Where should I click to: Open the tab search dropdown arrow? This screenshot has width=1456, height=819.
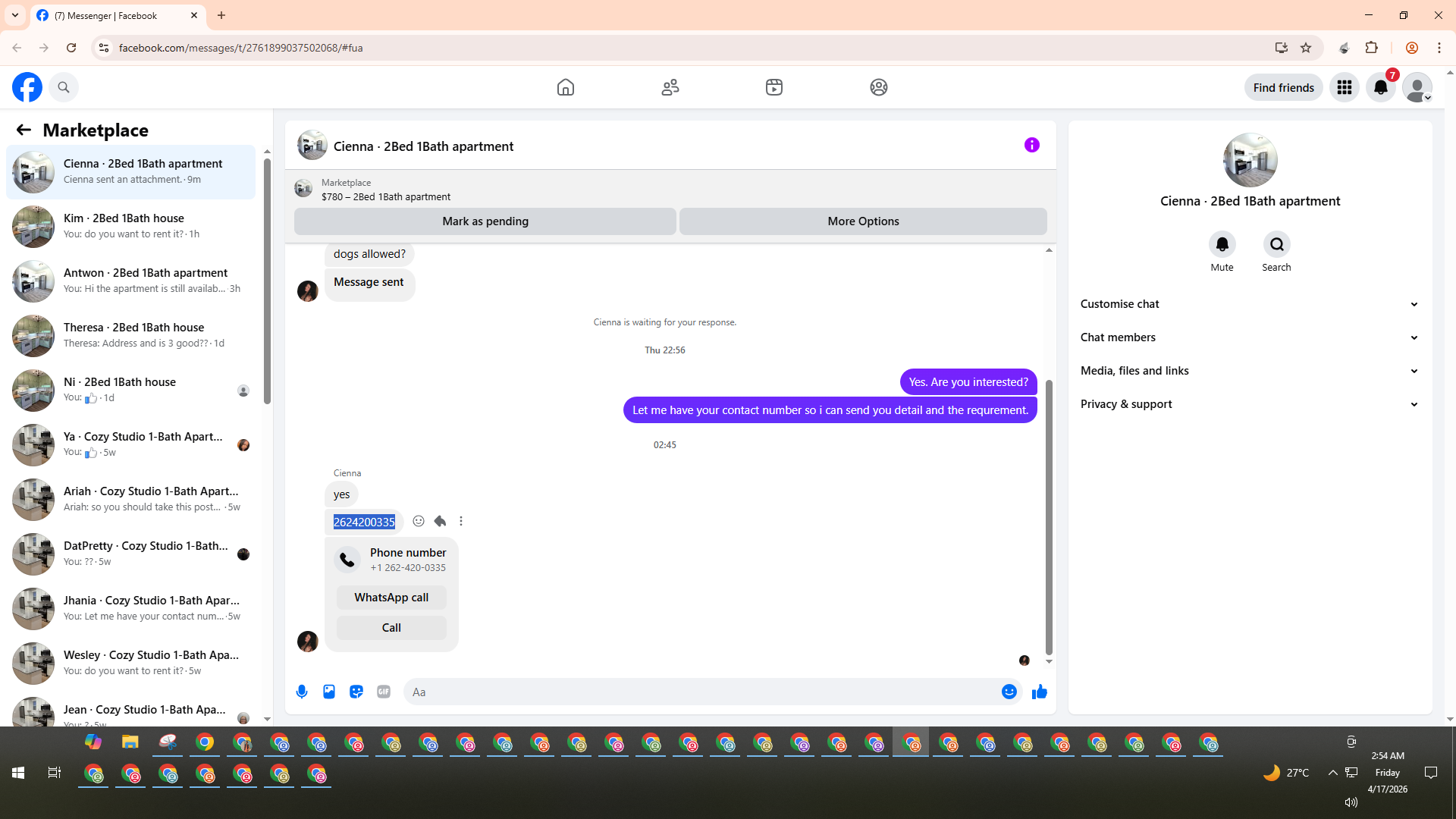[x=15, y=15]
